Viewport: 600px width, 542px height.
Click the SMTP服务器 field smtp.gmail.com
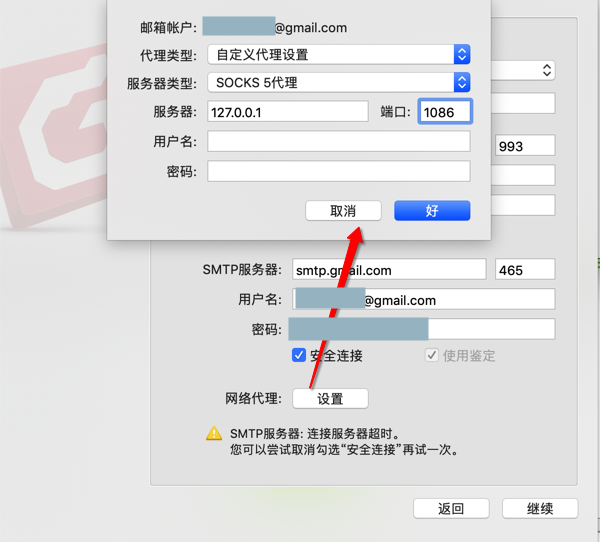click(389, 269)
